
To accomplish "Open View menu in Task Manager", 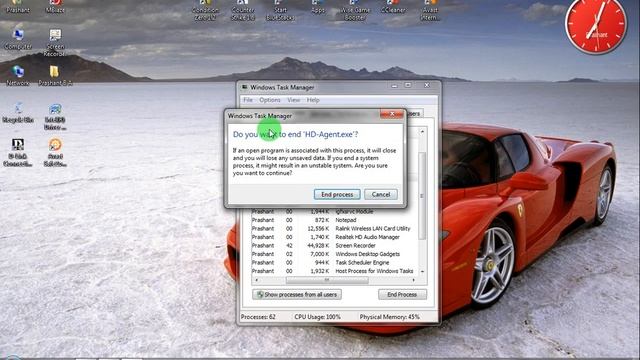I will 293,100.
